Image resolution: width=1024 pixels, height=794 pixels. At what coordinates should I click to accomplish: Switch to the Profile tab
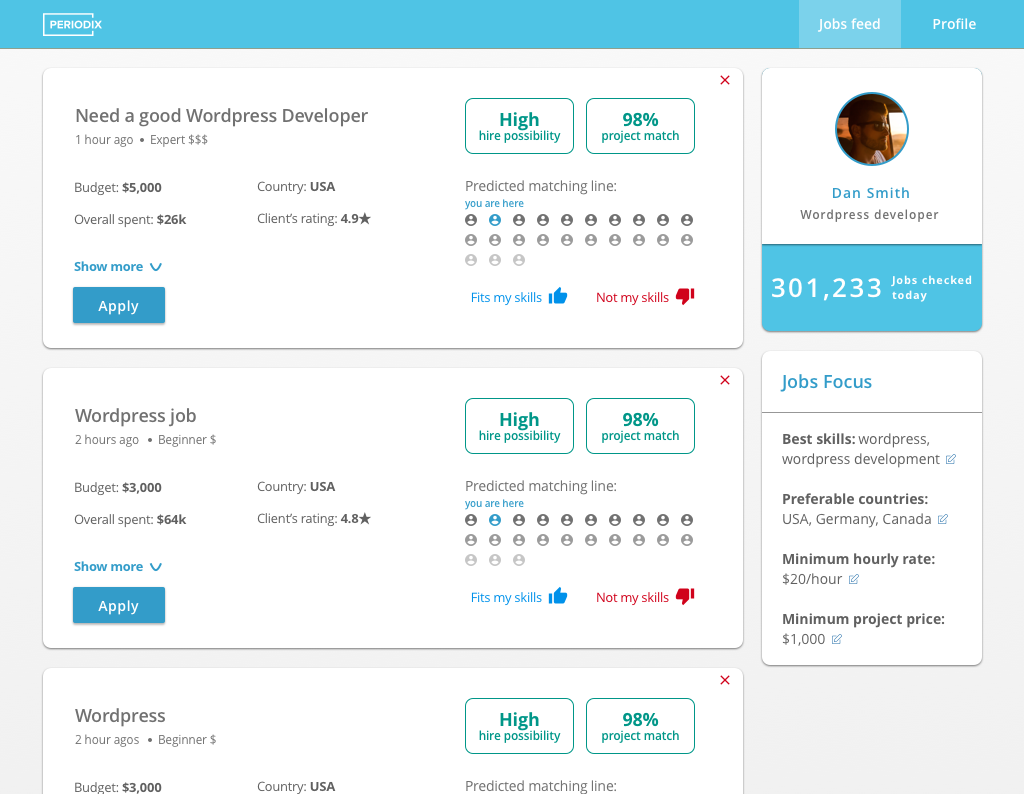[x=953, y=24]
